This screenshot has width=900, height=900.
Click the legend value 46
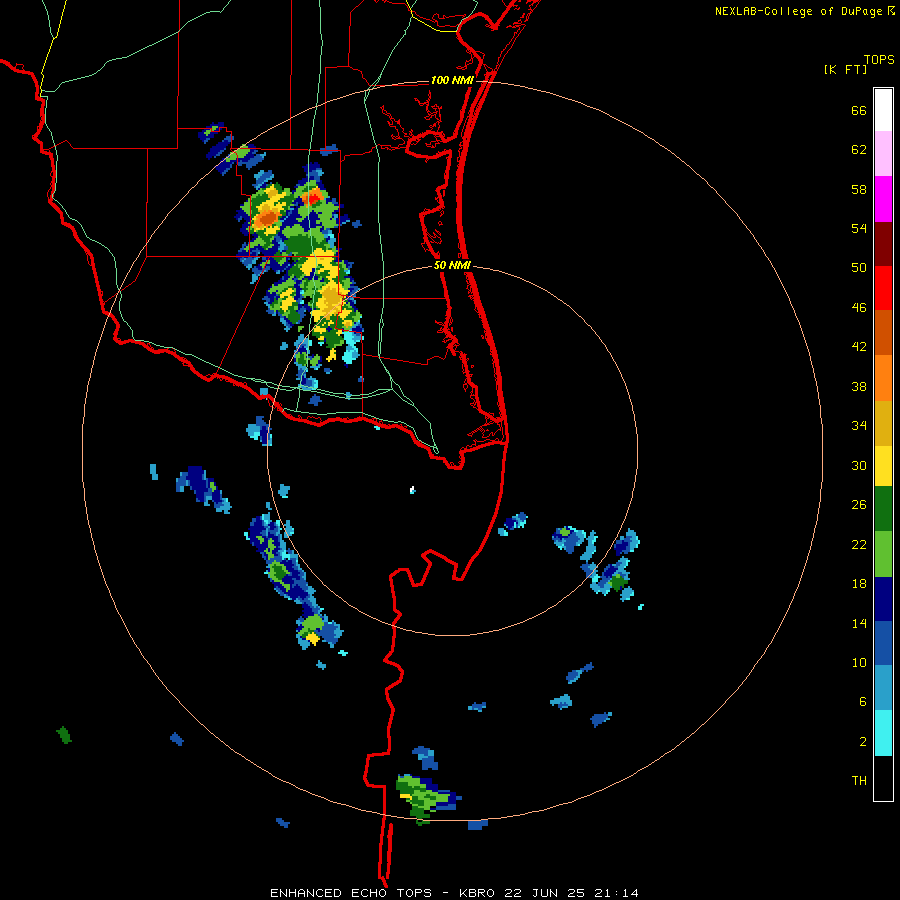coord(859,308)
